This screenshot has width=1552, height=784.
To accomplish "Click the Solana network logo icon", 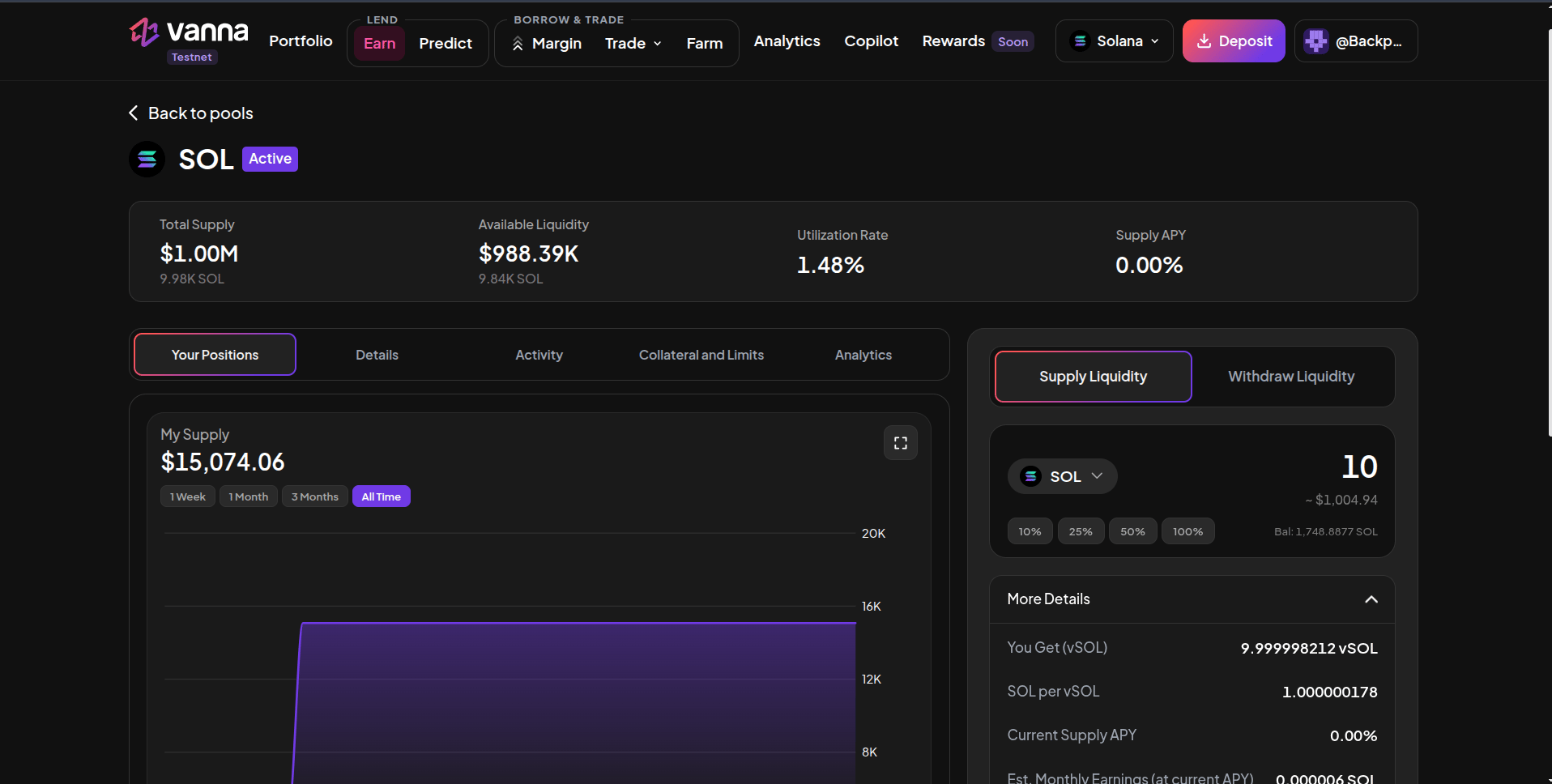I will pyautogui.click(x=1080, y=40).
